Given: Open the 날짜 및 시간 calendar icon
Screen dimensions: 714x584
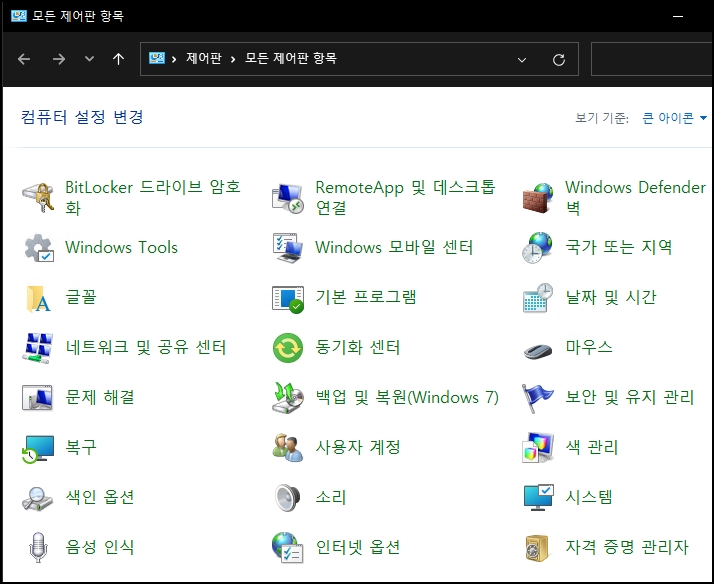Looking at the screenshot, I should tap(538, 298).
